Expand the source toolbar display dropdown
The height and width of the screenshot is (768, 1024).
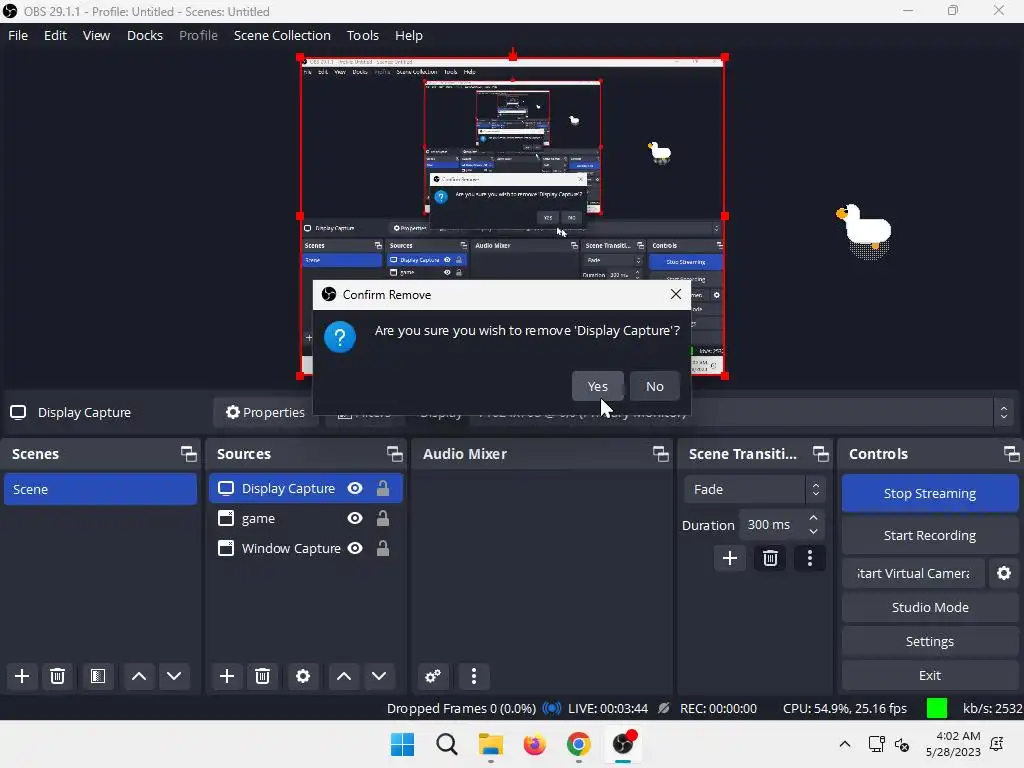1004,412
